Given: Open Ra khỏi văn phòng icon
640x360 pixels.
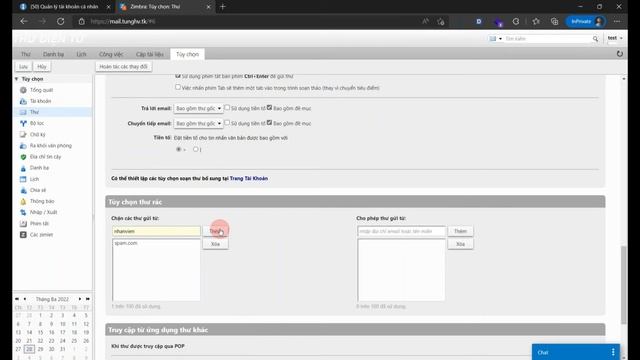Looking at the screenshot, I should (x=23, y=145).
